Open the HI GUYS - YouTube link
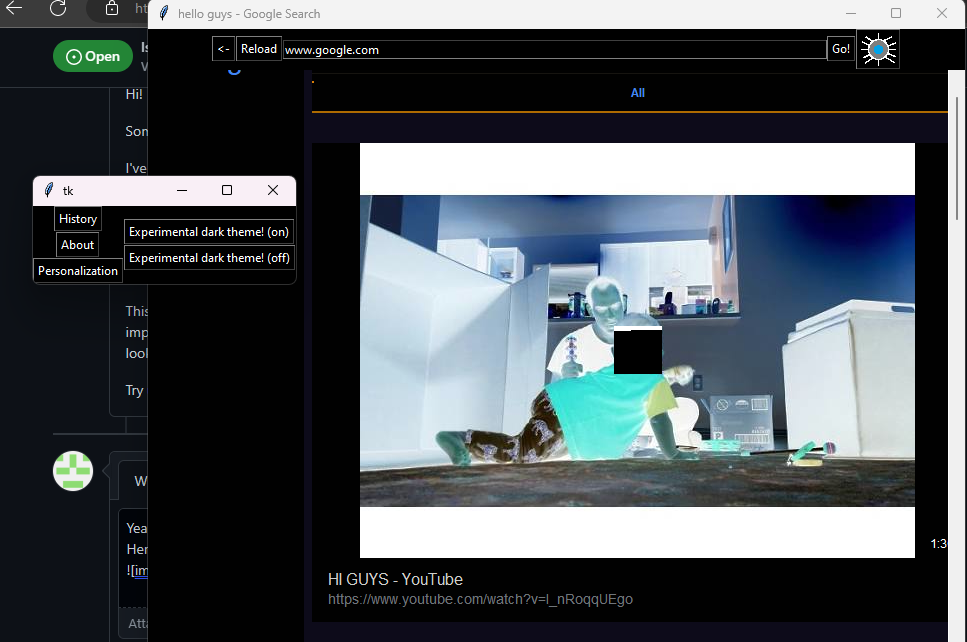The image size is (967, 642). [395, 579]
